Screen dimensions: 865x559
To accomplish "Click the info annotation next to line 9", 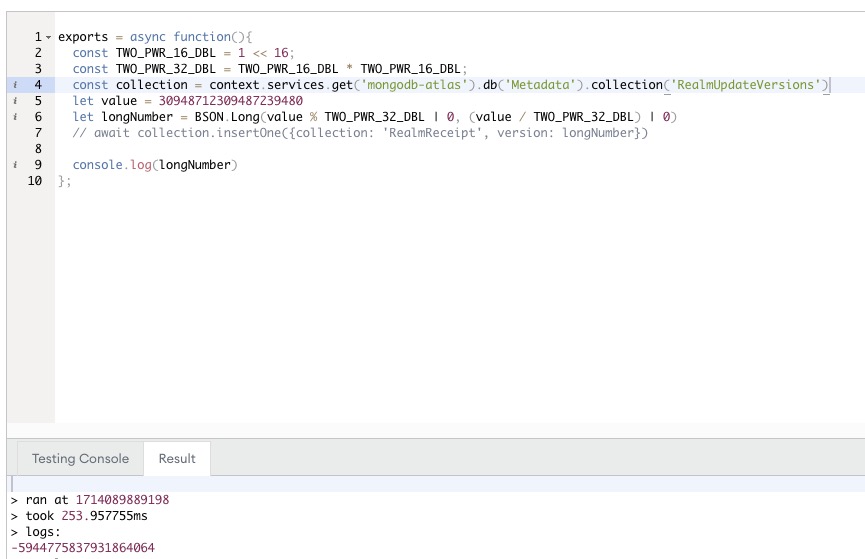I will 17,165.
